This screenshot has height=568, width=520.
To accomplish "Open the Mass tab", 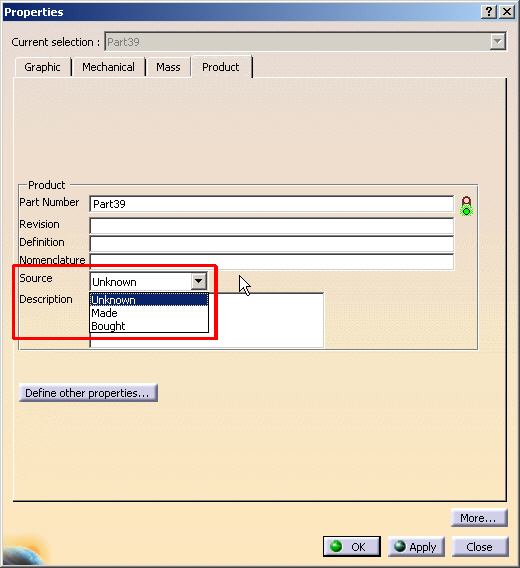I will (168, 67).
